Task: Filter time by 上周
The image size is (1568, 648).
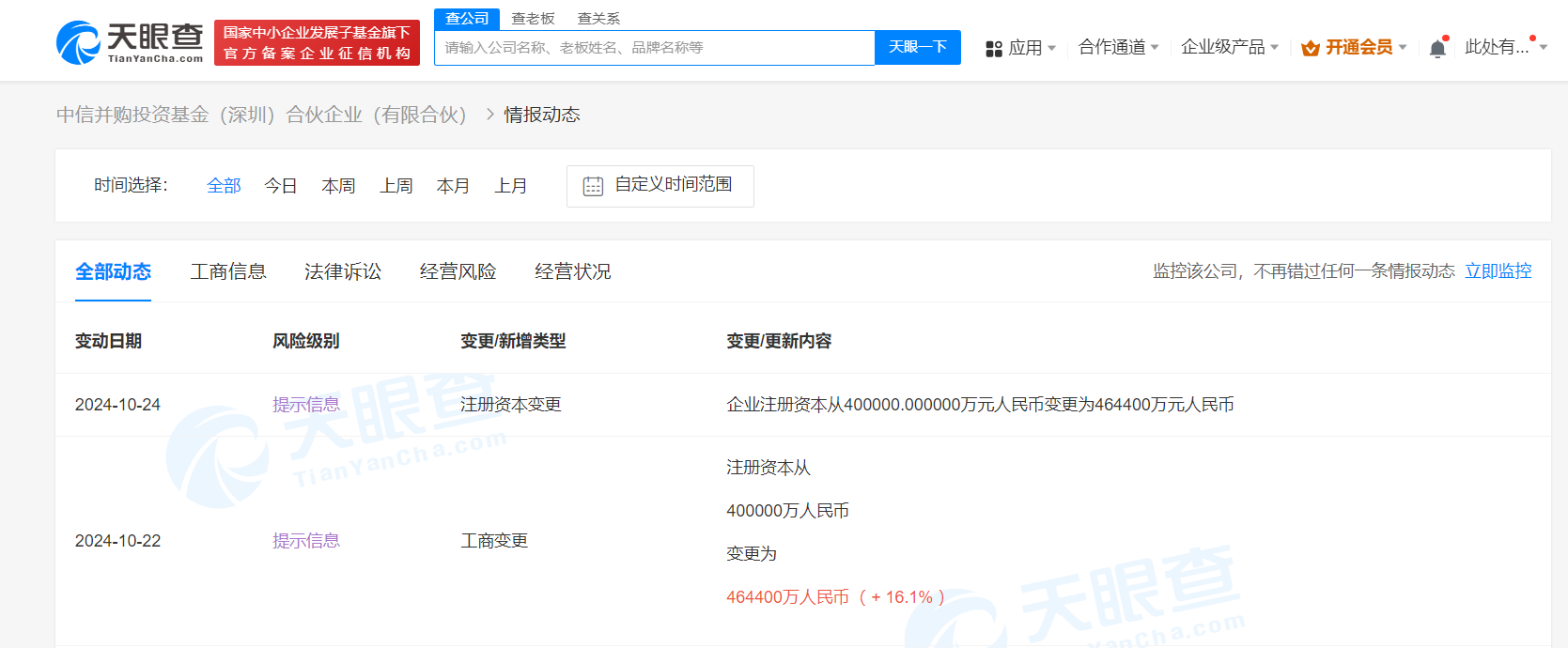Action: [396, 186]
